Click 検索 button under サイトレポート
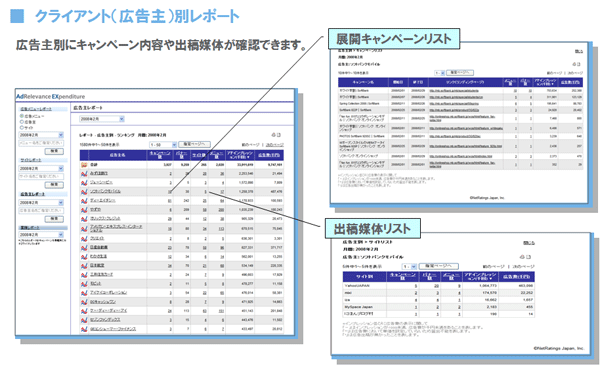The image size is (600, 383). point(54,185)
